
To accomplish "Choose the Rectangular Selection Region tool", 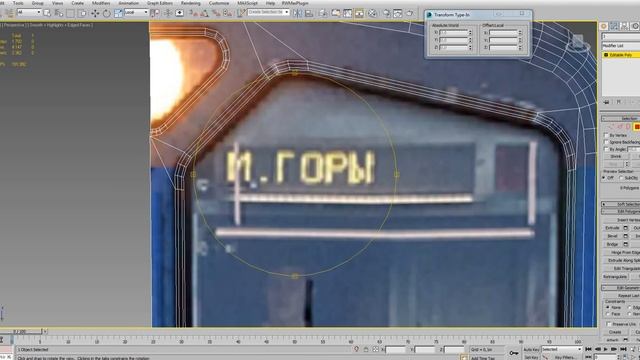I will [x=70, y=13].
